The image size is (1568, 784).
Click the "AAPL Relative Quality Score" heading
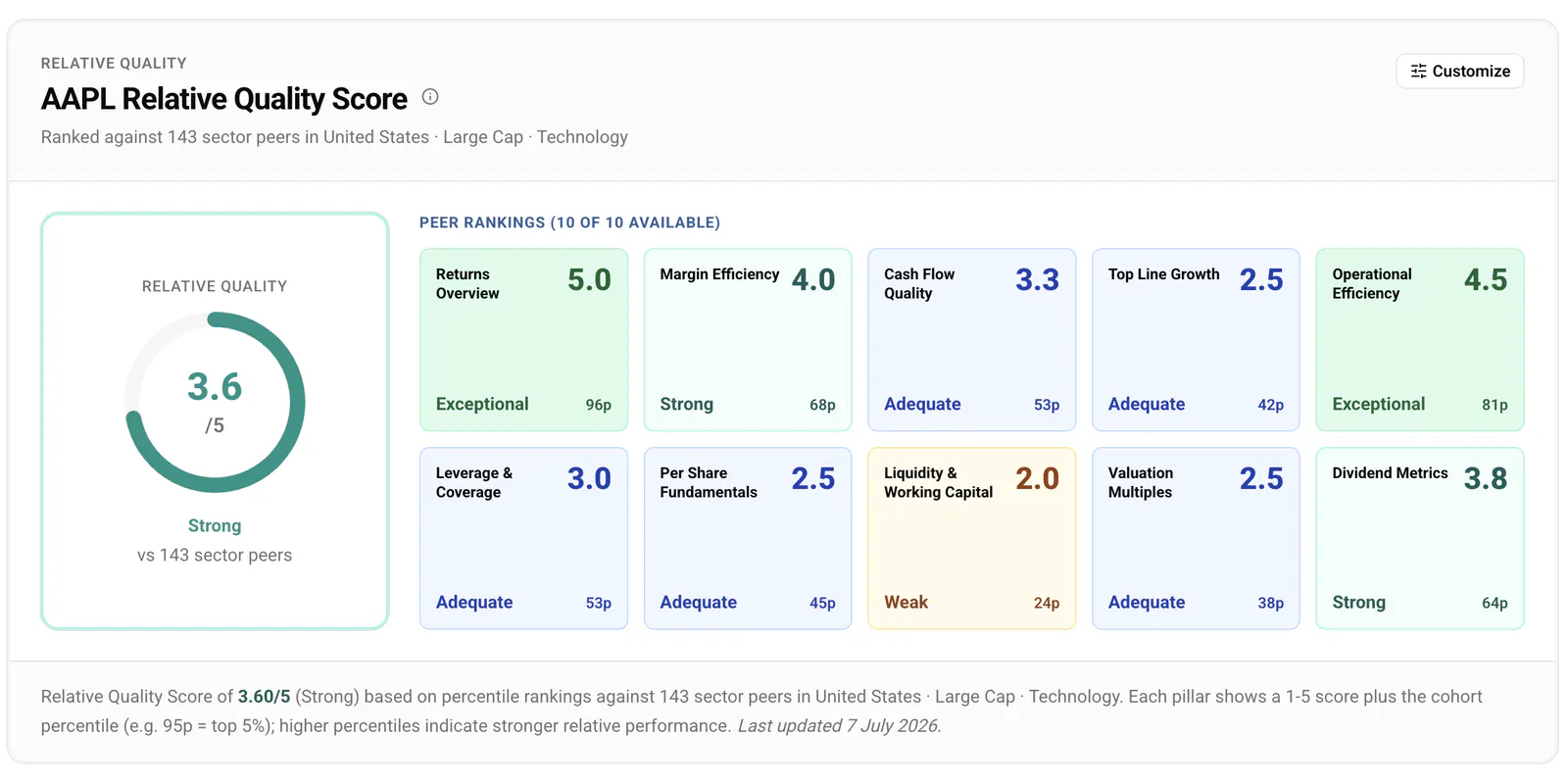[x=224, y=99]
